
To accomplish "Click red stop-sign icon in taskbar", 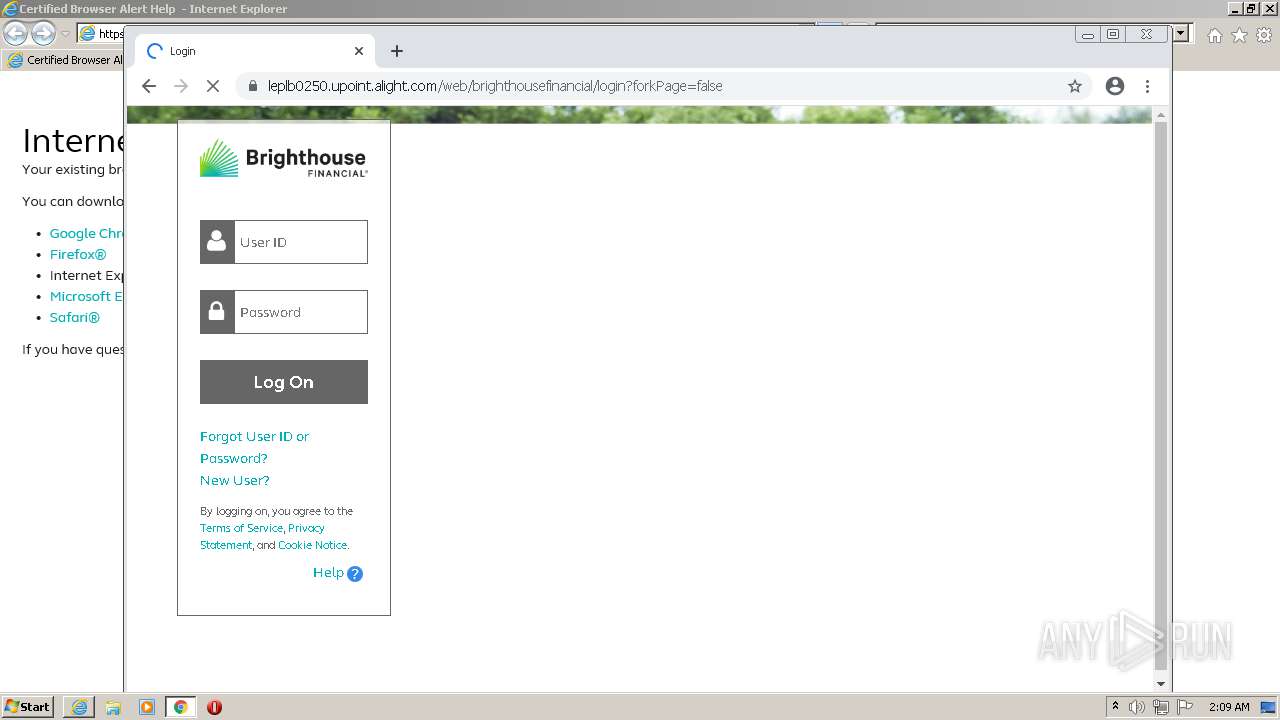I will coord(214,707).
